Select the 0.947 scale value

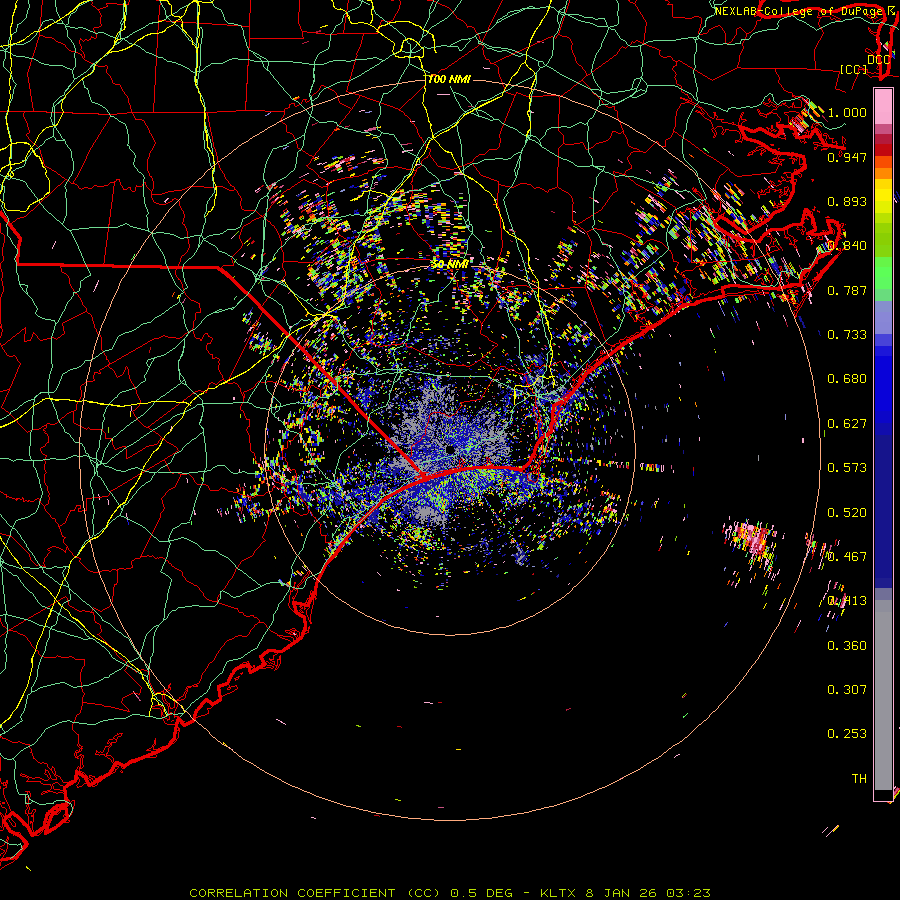pos(847,157)
